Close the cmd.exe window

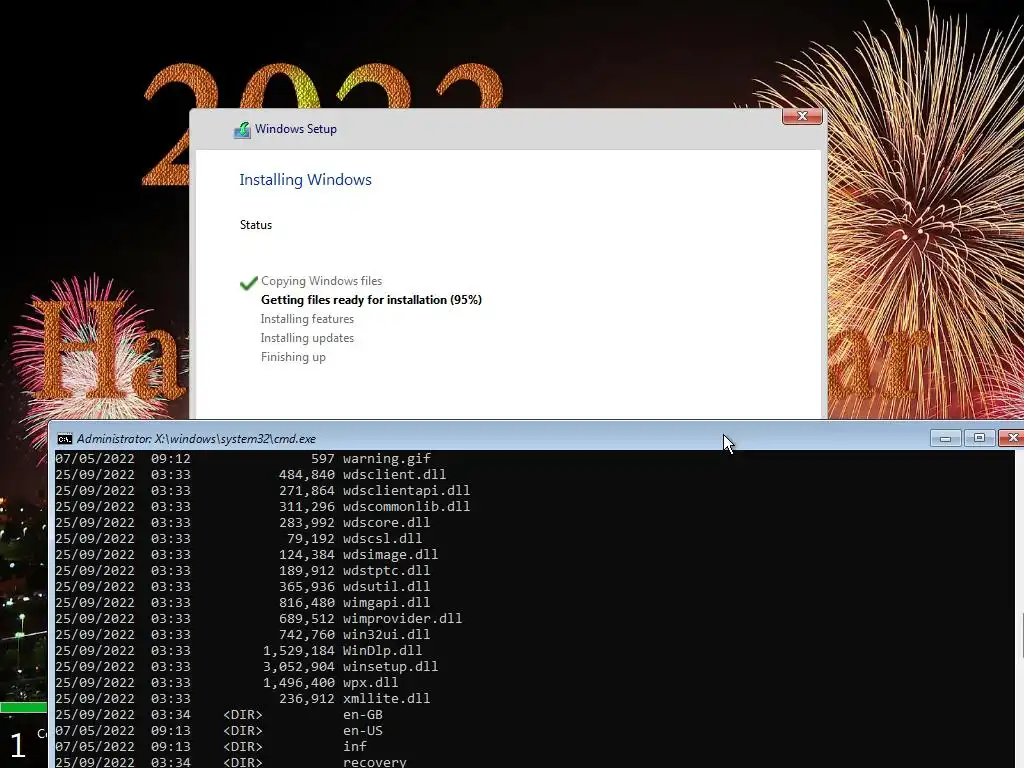click(x=1012, y=438)
